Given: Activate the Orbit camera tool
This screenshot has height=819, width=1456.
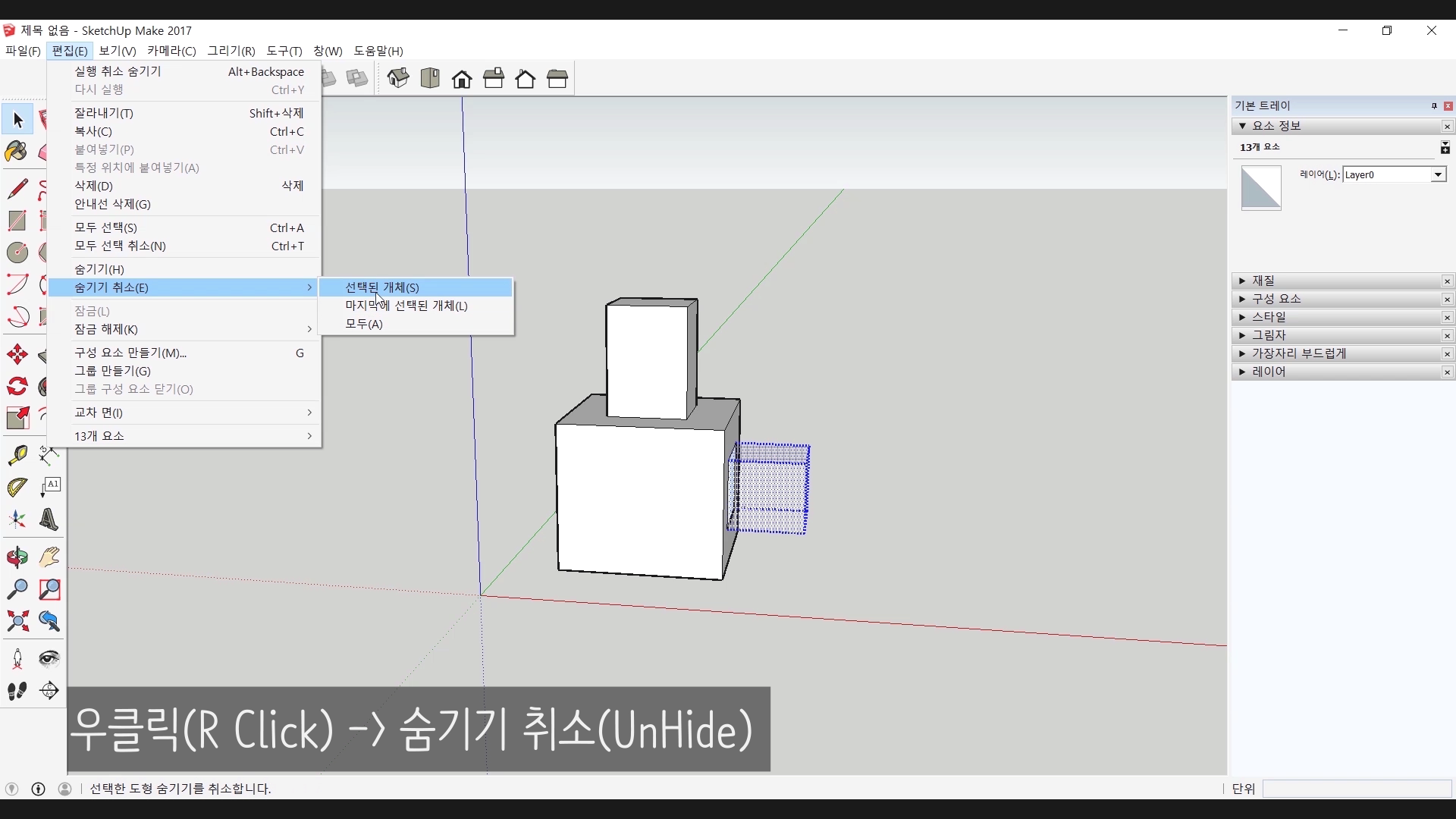Looking at the screenshot, I should pyautogui.click(x=17, y=557).
